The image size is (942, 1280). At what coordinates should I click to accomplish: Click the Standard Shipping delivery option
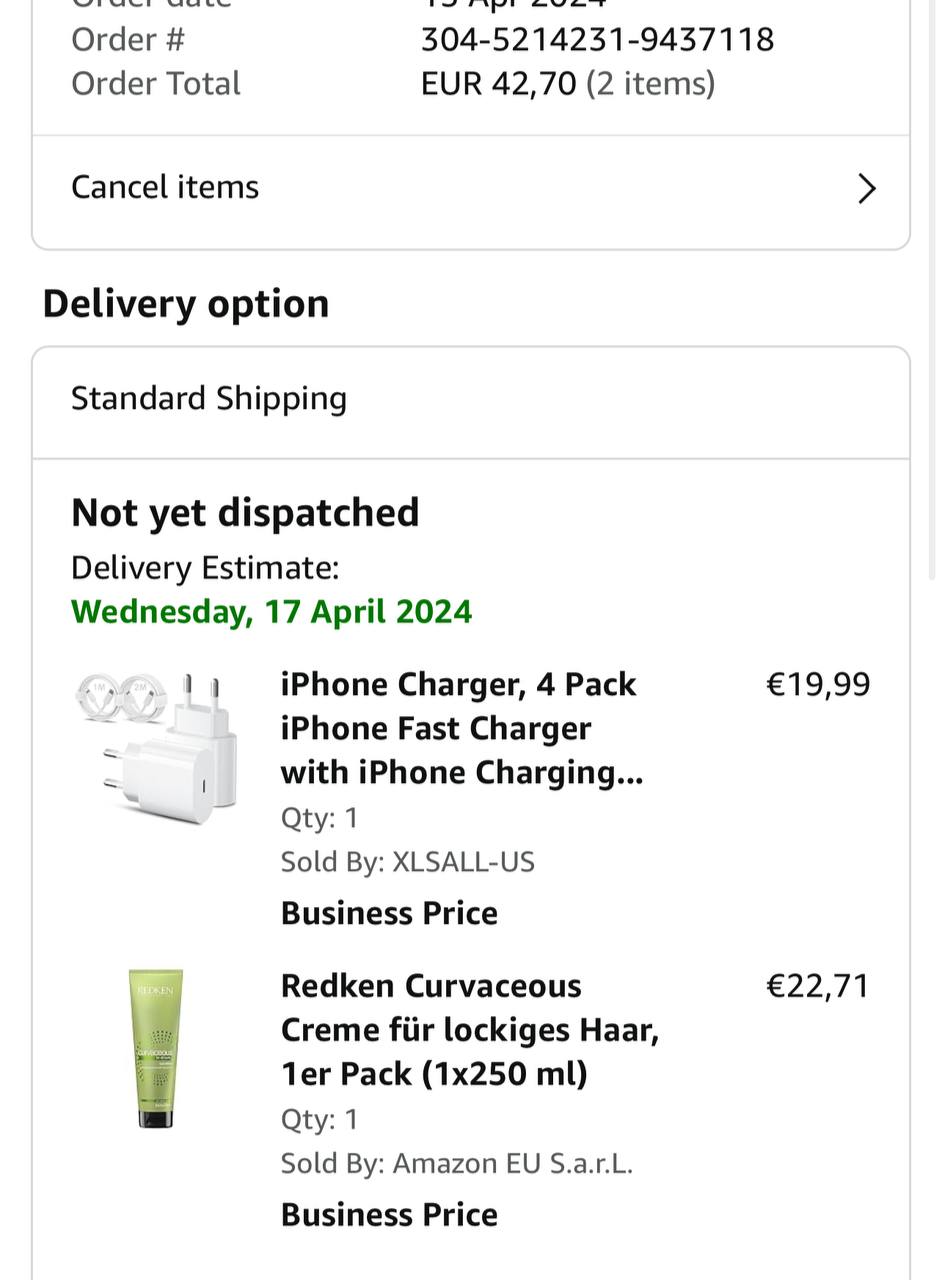[209, 399]
